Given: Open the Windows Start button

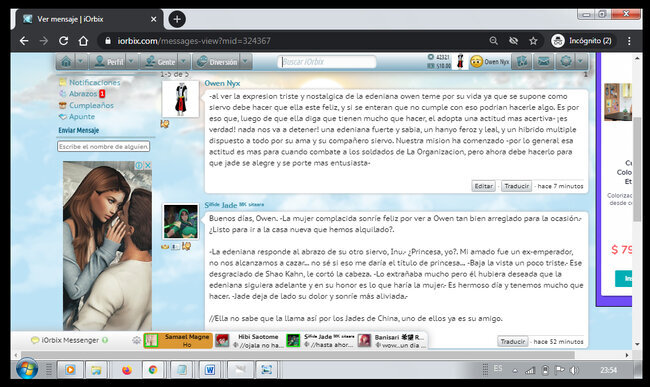Looking at the screenshot, I should click(27, 369).
